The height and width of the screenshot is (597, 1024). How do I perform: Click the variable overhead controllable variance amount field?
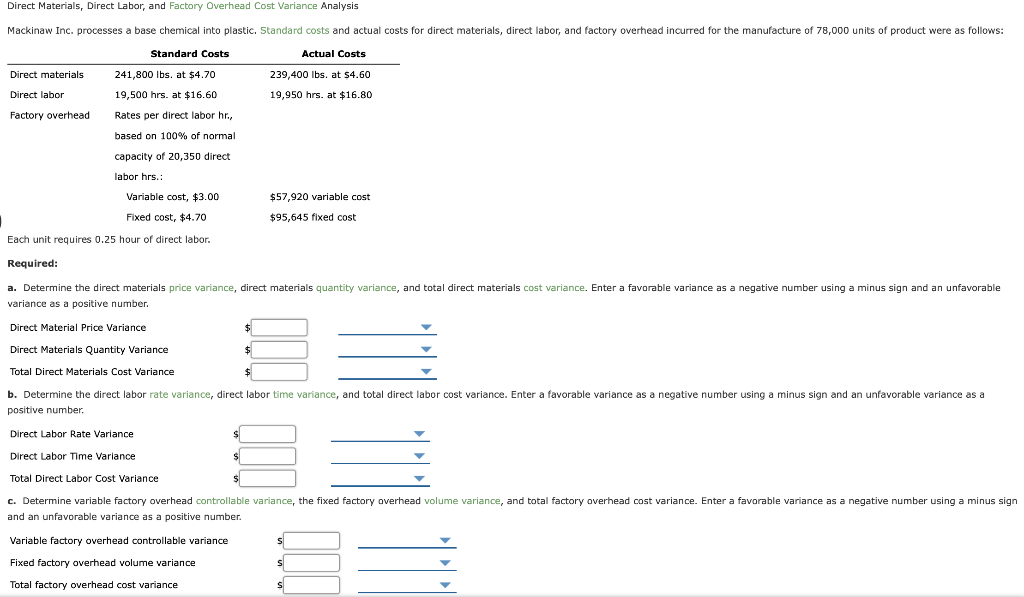[x=313, y=540]
